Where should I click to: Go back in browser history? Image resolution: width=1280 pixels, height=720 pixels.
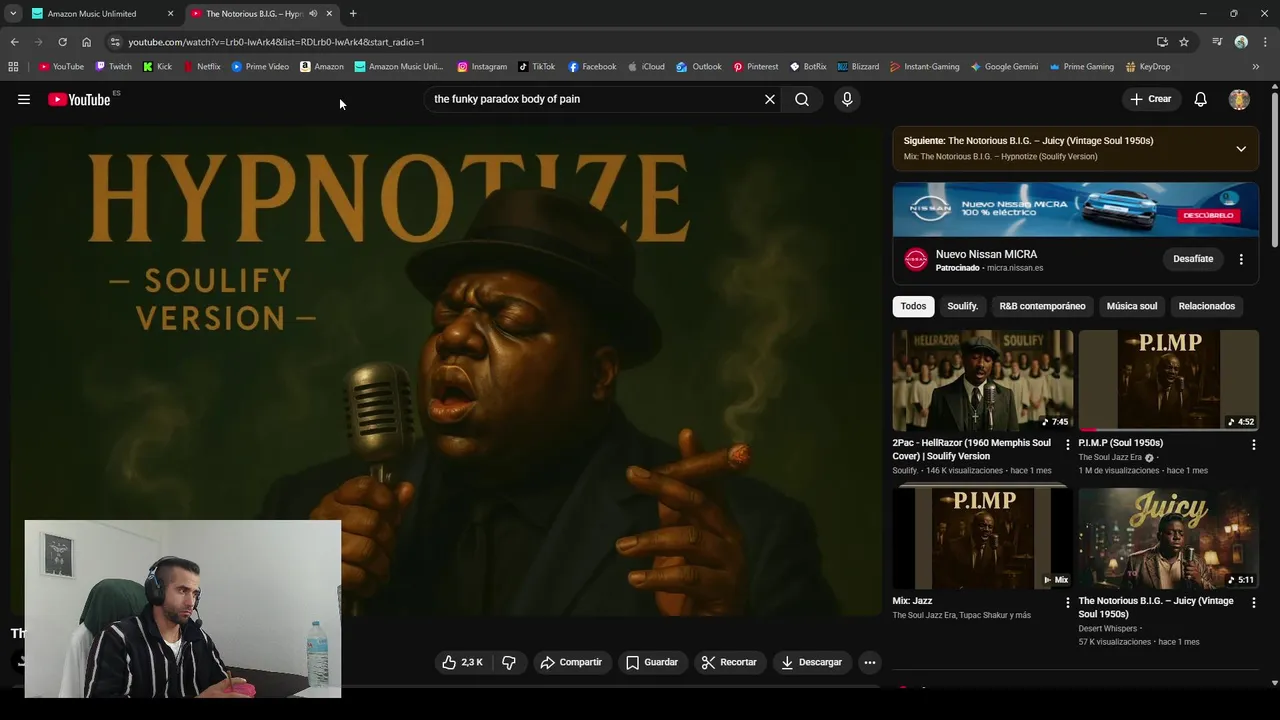click(x=14, y=42)
